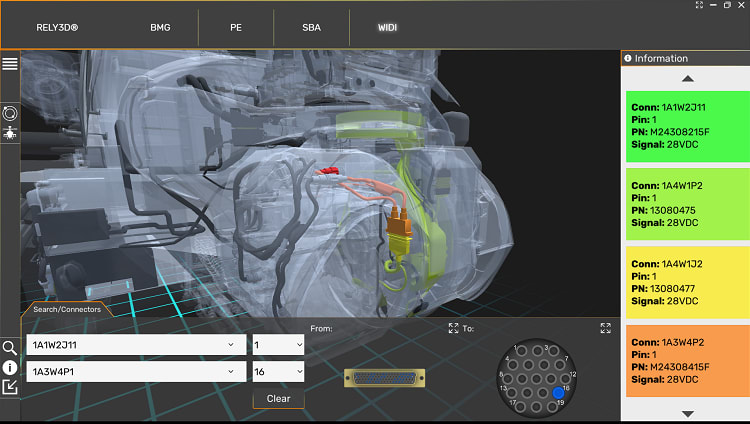Switch to the WIDI tab
750x424 pixels.
387,27
